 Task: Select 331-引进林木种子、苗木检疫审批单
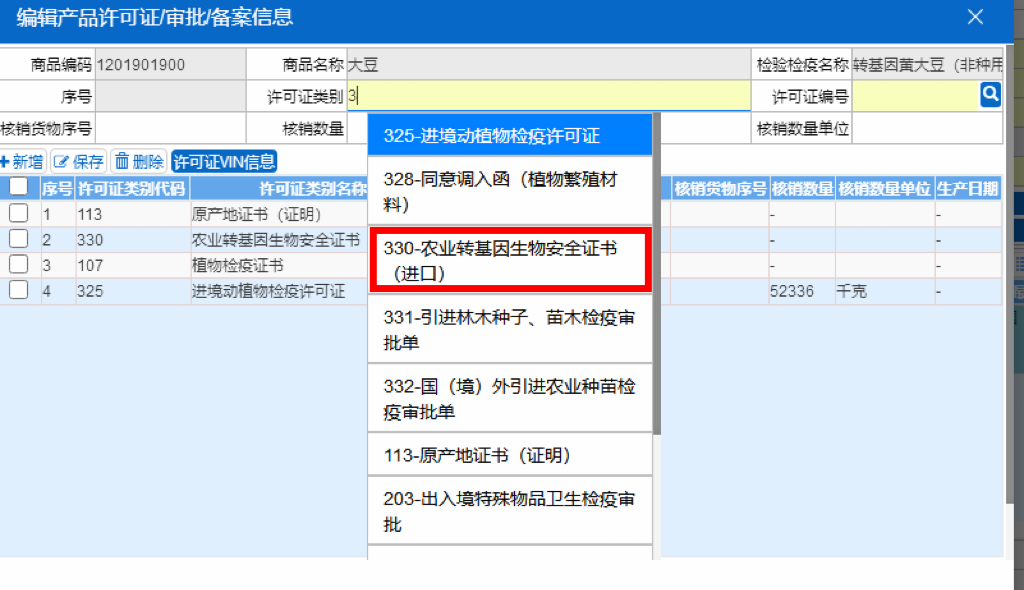[510, 331]
